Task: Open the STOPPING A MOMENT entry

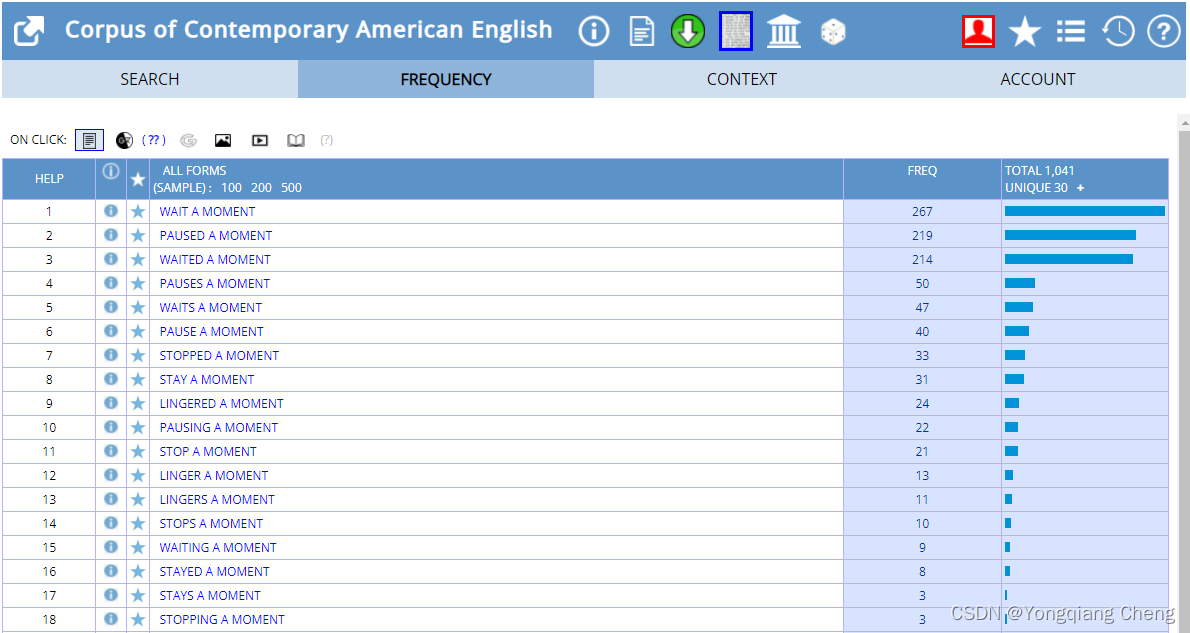Action: click(x=222, y=619)
